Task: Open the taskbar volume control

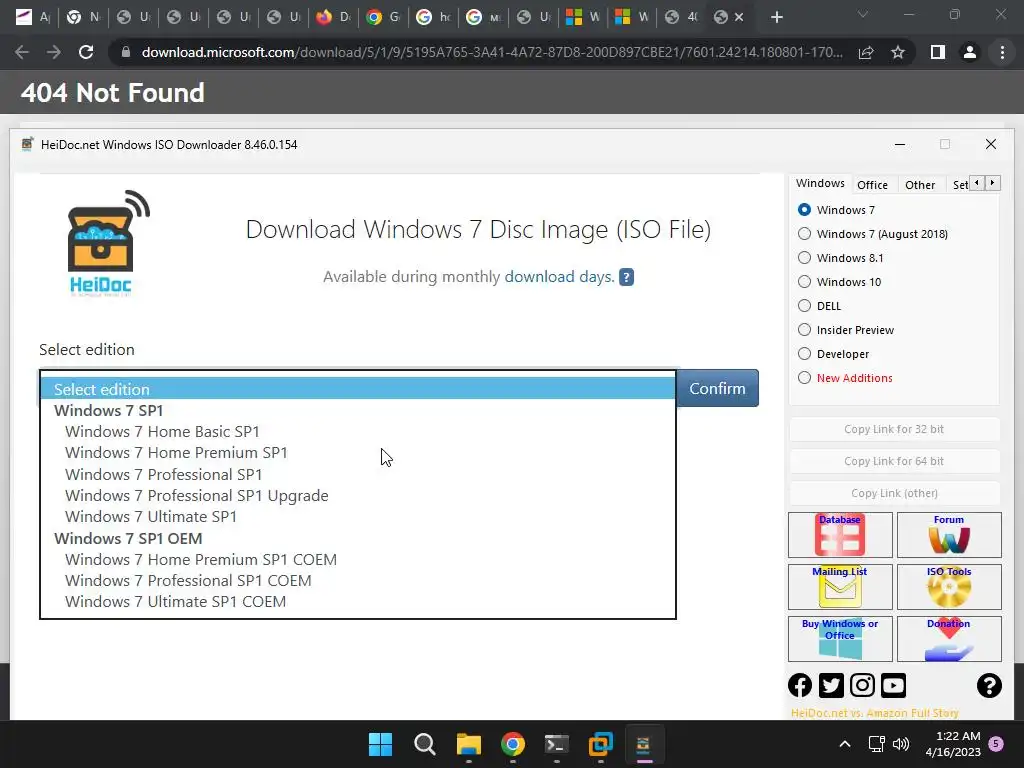Action: click(x=901, y=744)
